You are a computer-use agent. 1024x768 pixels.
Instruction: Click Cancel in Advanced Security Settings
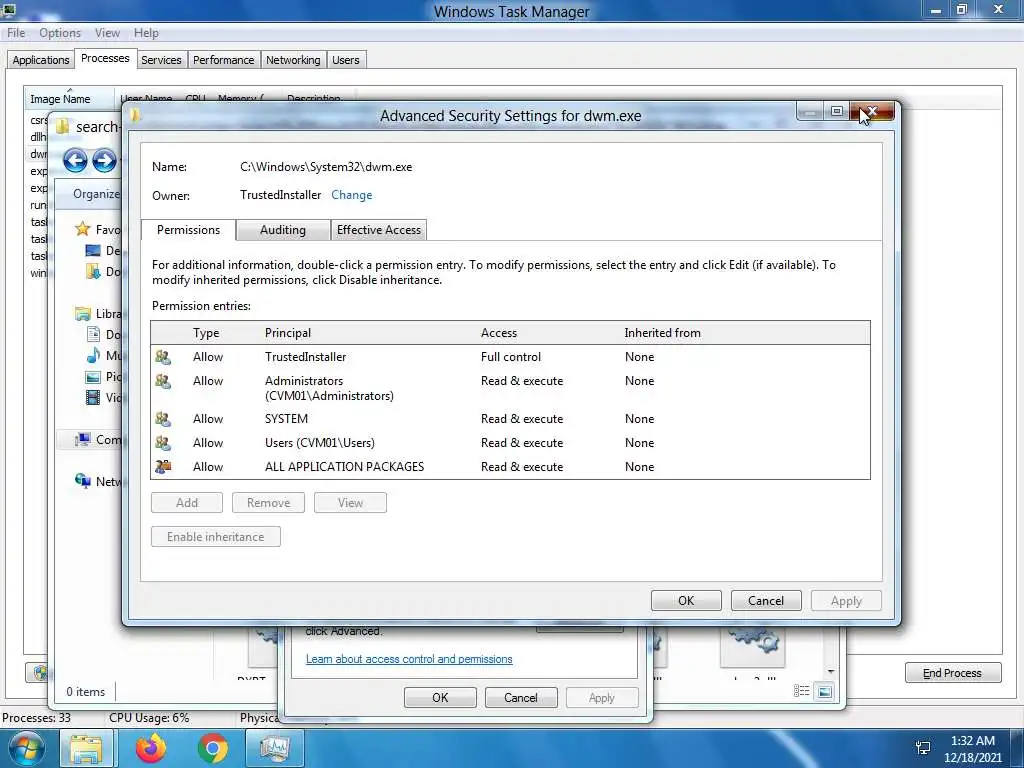766,601
